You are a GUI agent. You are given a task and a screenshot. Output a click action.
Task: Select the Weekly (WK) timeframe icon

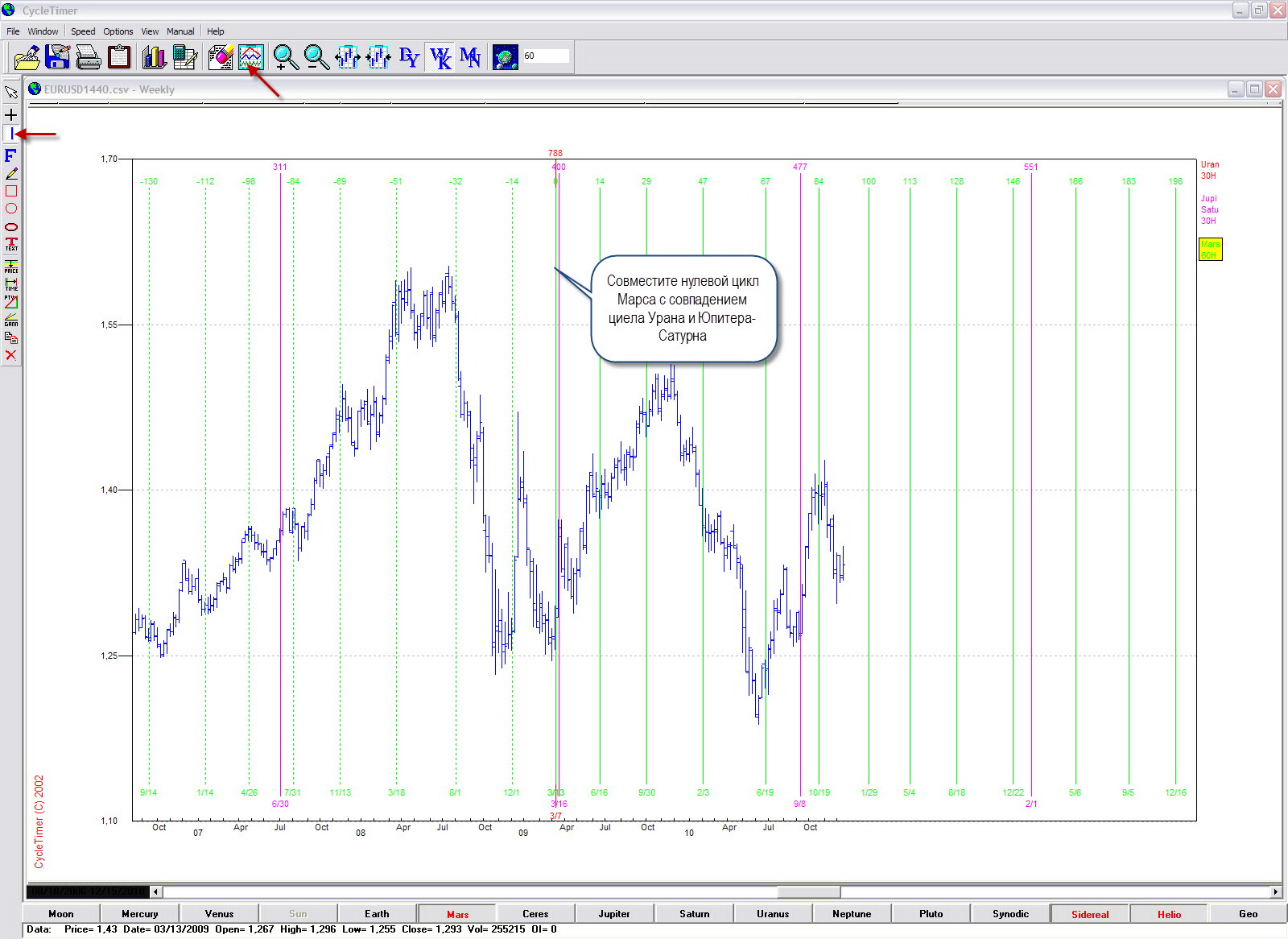click(x=440, y=56)
